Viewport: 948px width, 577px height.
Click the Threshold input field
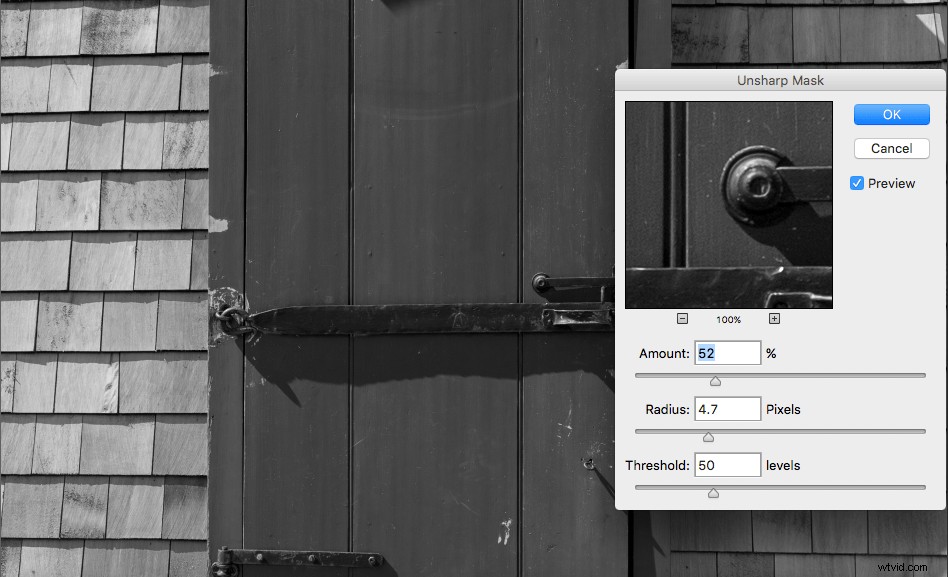(x=727, y=465)
